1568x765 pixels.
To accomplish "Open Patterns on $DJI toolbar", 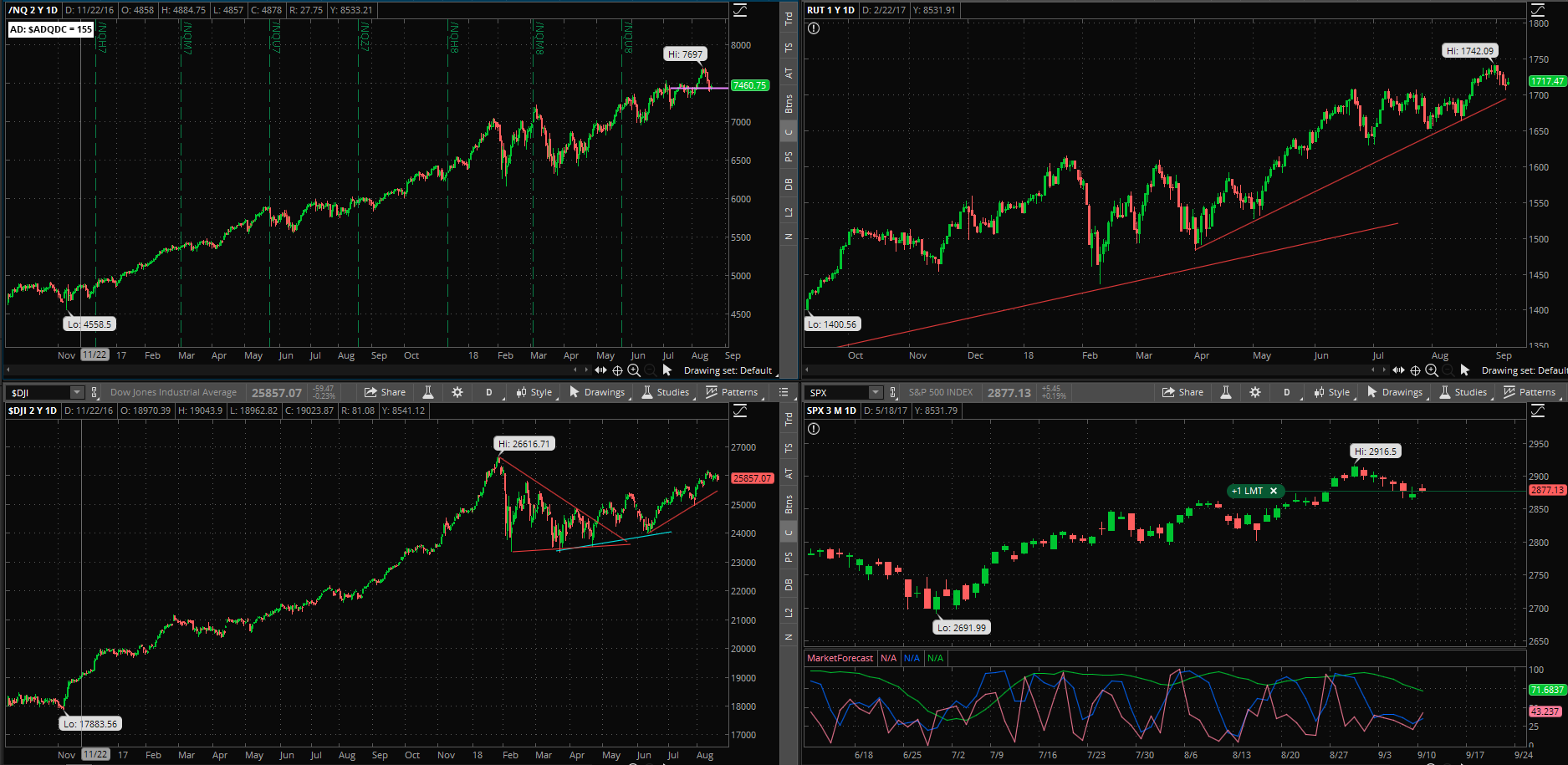I will 732,392.
